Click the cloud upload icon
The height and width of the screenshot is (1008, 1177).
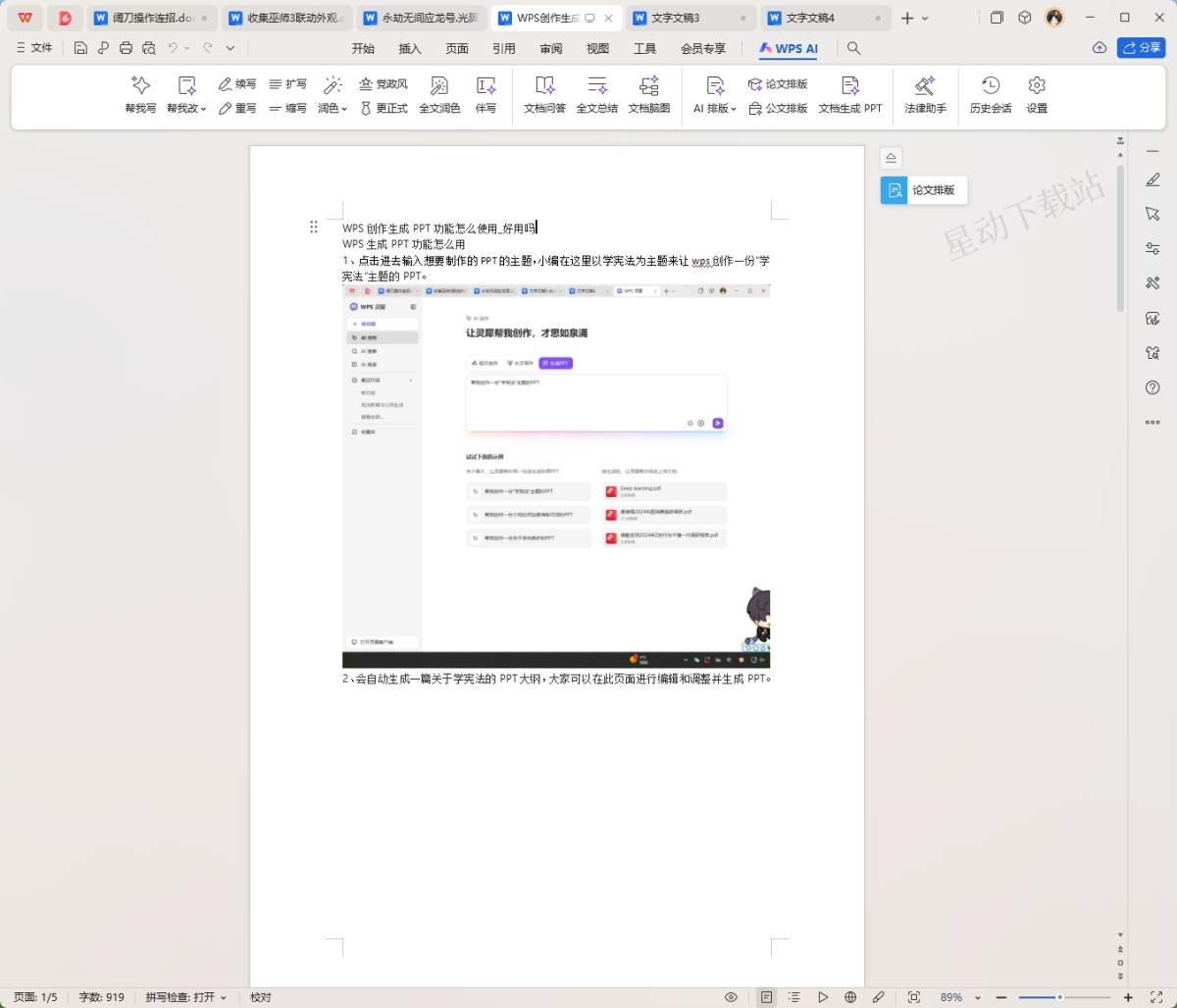[1100, 48]
